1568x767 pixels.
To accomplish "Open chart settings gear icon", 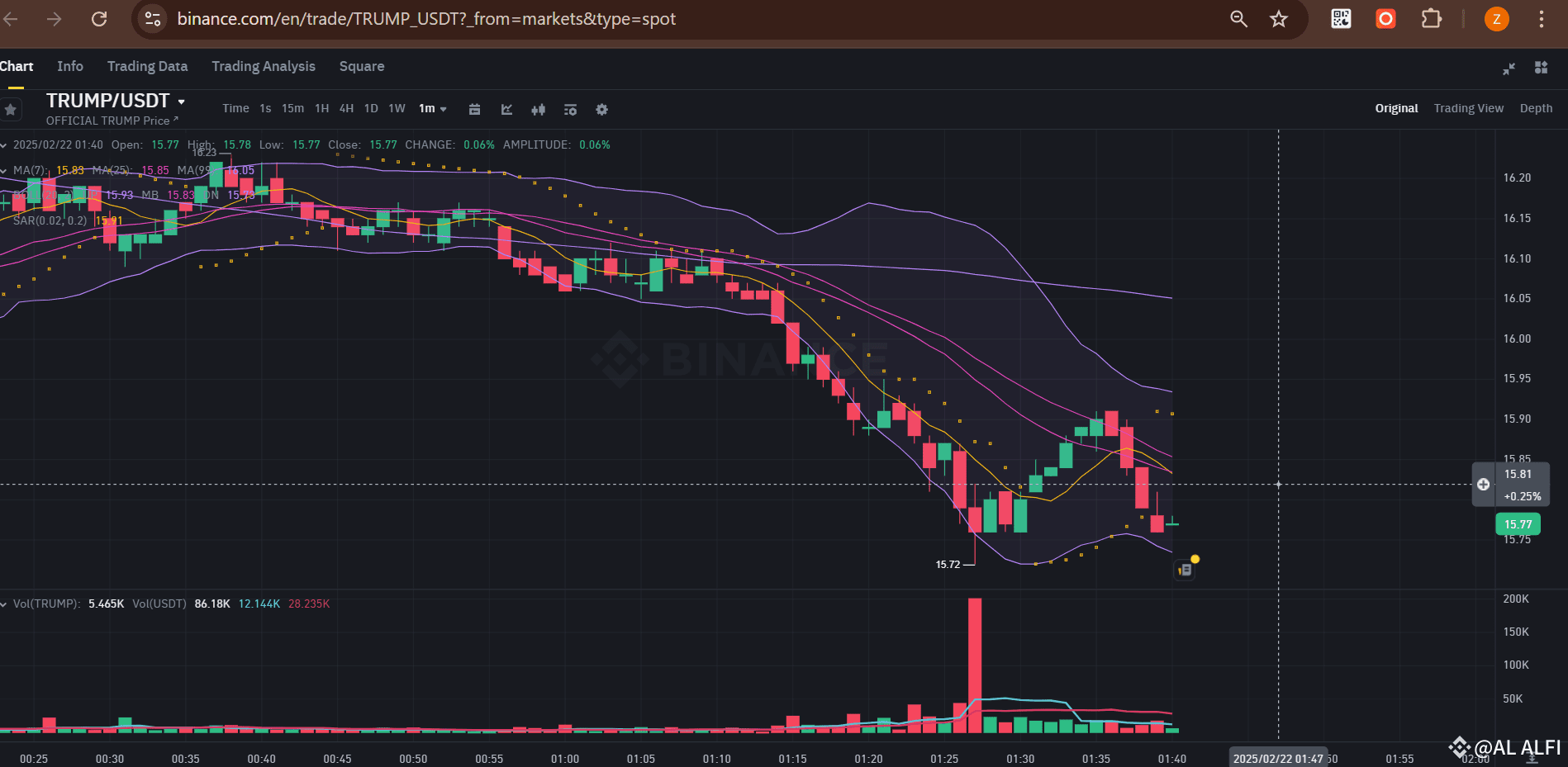I will click(601, 109).
